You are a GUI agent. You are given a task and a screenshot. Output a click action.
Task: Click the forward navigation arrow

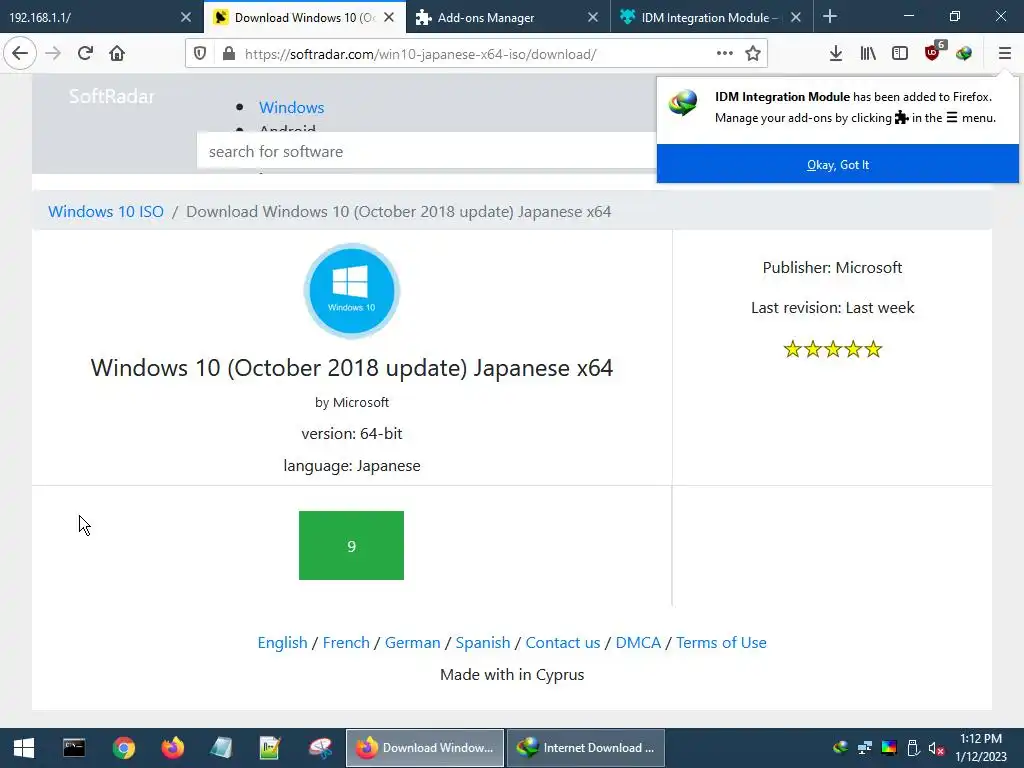[x=53, y=54]
